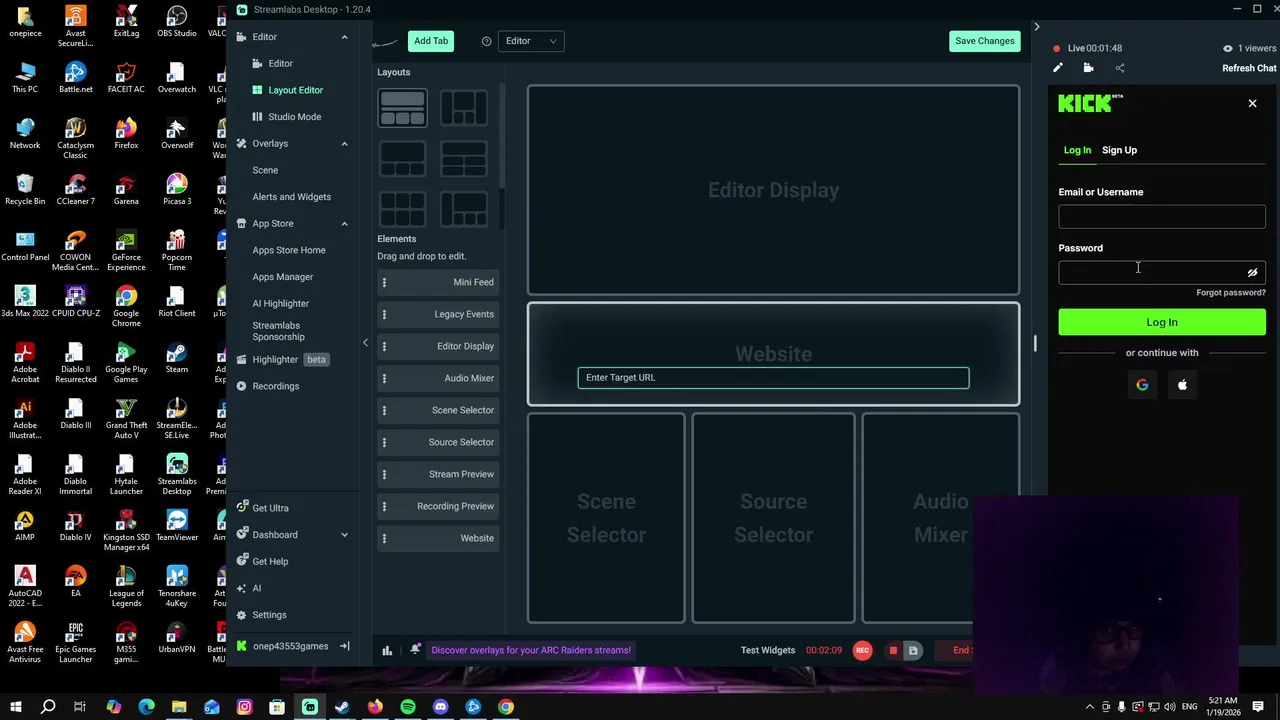This screenshot has height=720, width=1280.
Task: Collapse the side navigation with the chevron
Action: [x=365, y=343]
